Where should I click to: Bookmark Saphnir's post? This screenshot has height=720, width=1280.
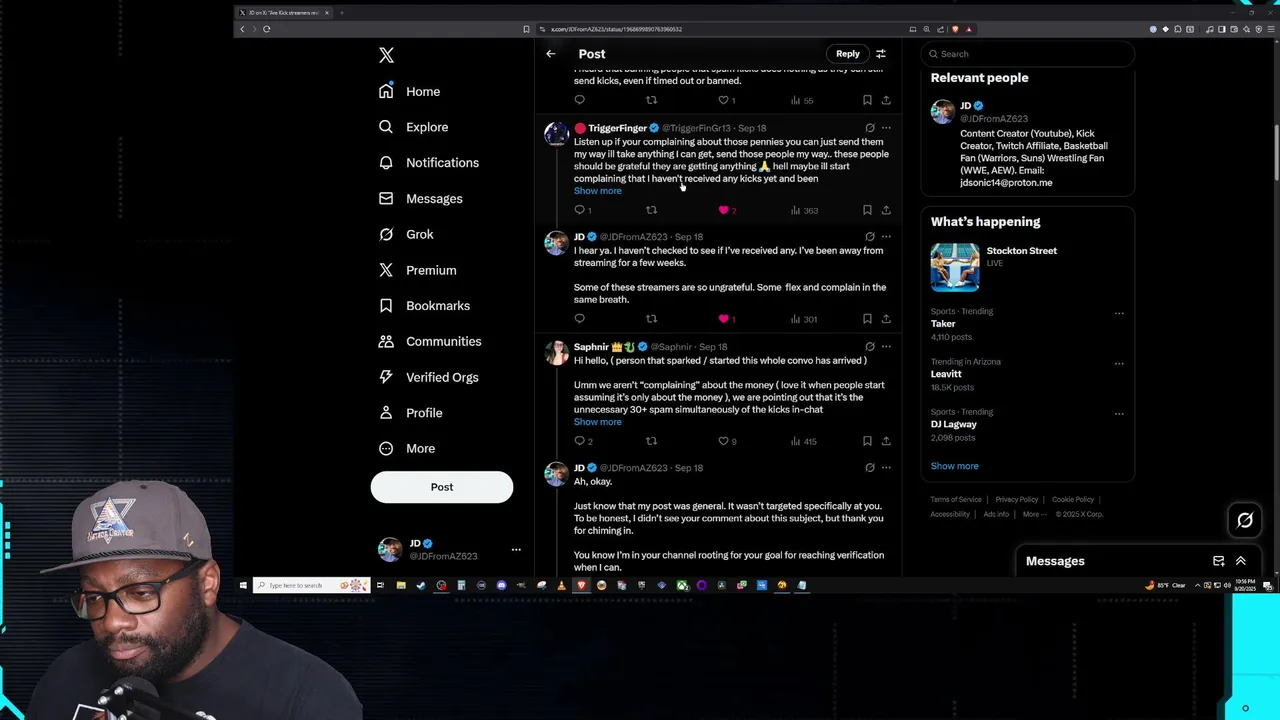[x=867, y=441]
